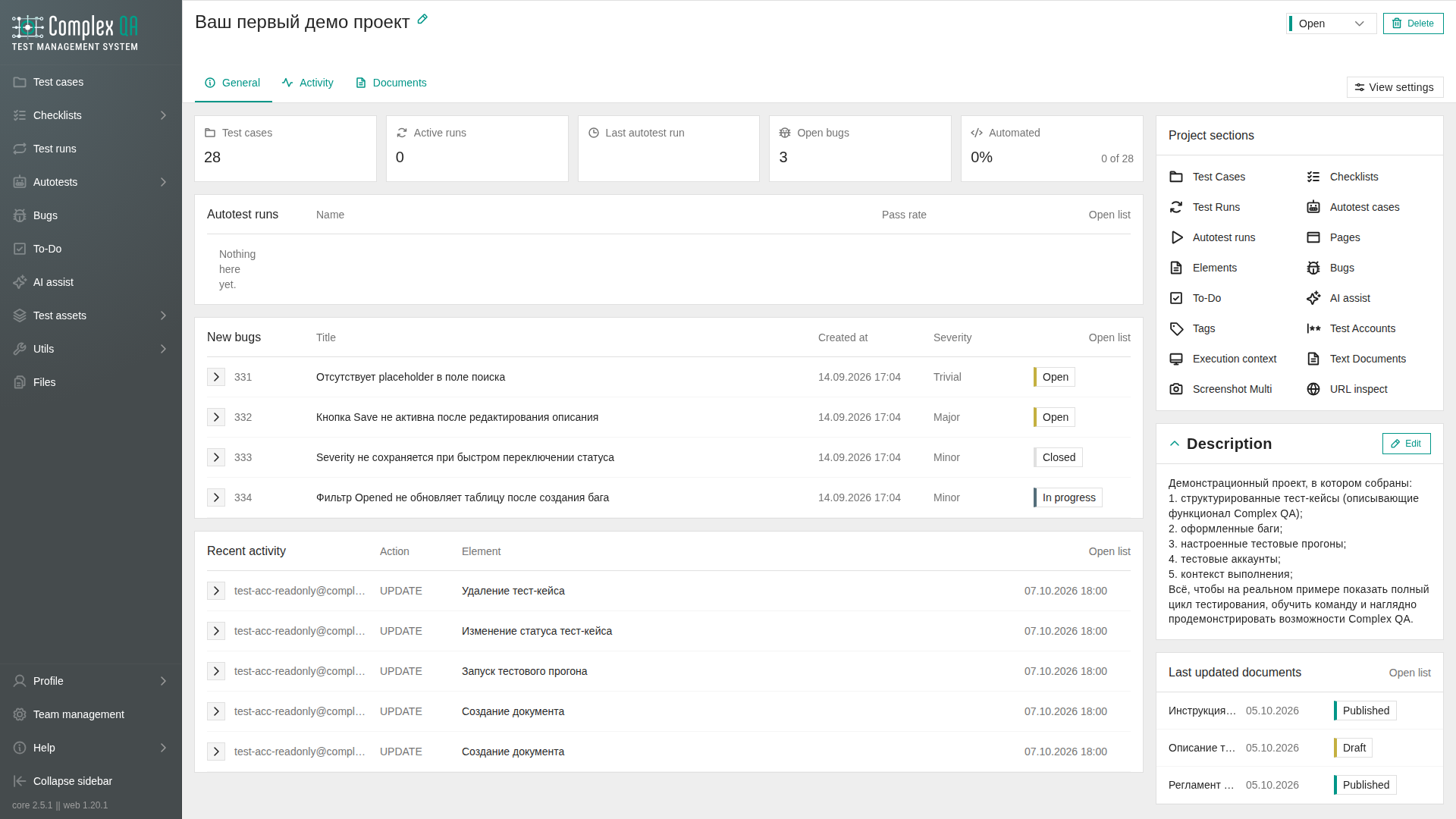The height and width of the screenshot is (819, 1456).
Task: Click the Draft status badge of Описание document
Action: tap(1354, 748)
